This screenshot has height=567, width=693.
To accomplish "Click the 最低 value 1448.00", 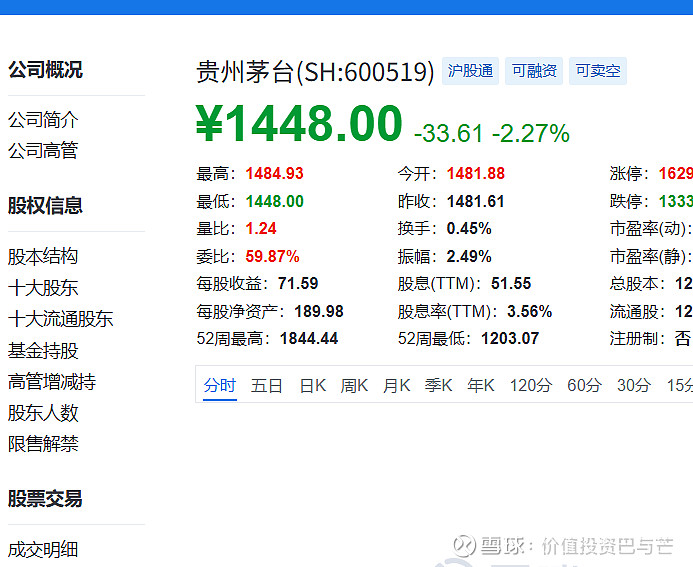I will 274,202.
